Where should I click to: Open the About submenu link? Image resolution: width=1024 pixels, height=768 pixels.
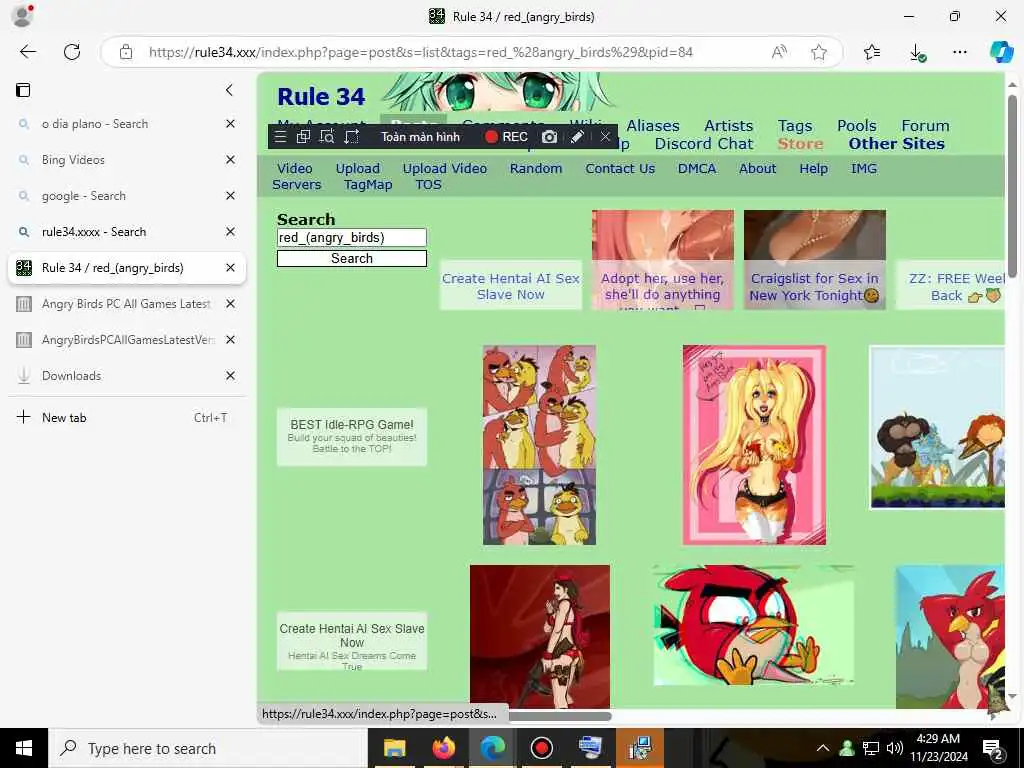(758, 168)
